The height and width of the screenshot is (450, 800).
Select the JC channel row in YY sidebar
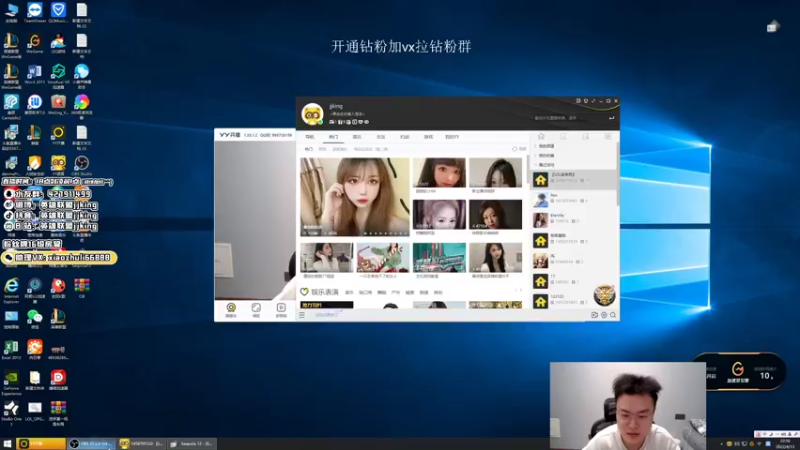click(573, 260)
